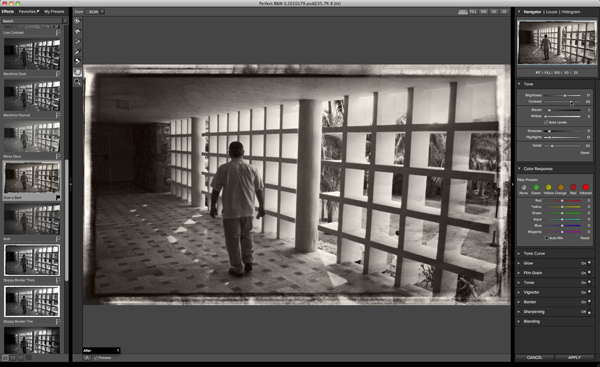Toggle the Preview checkbox
This screenshot has height=367, width=600.
tap(96, 358)
